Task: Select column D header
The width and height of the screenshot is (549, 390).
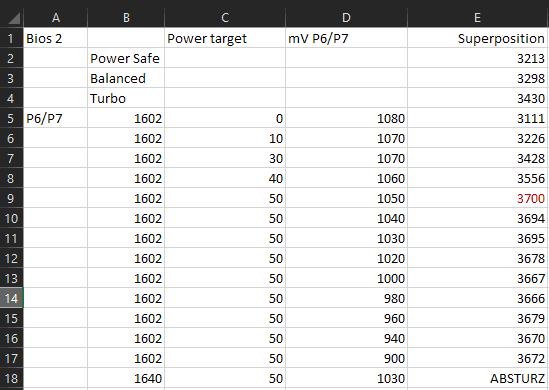Action: click(x=347, y=18)
